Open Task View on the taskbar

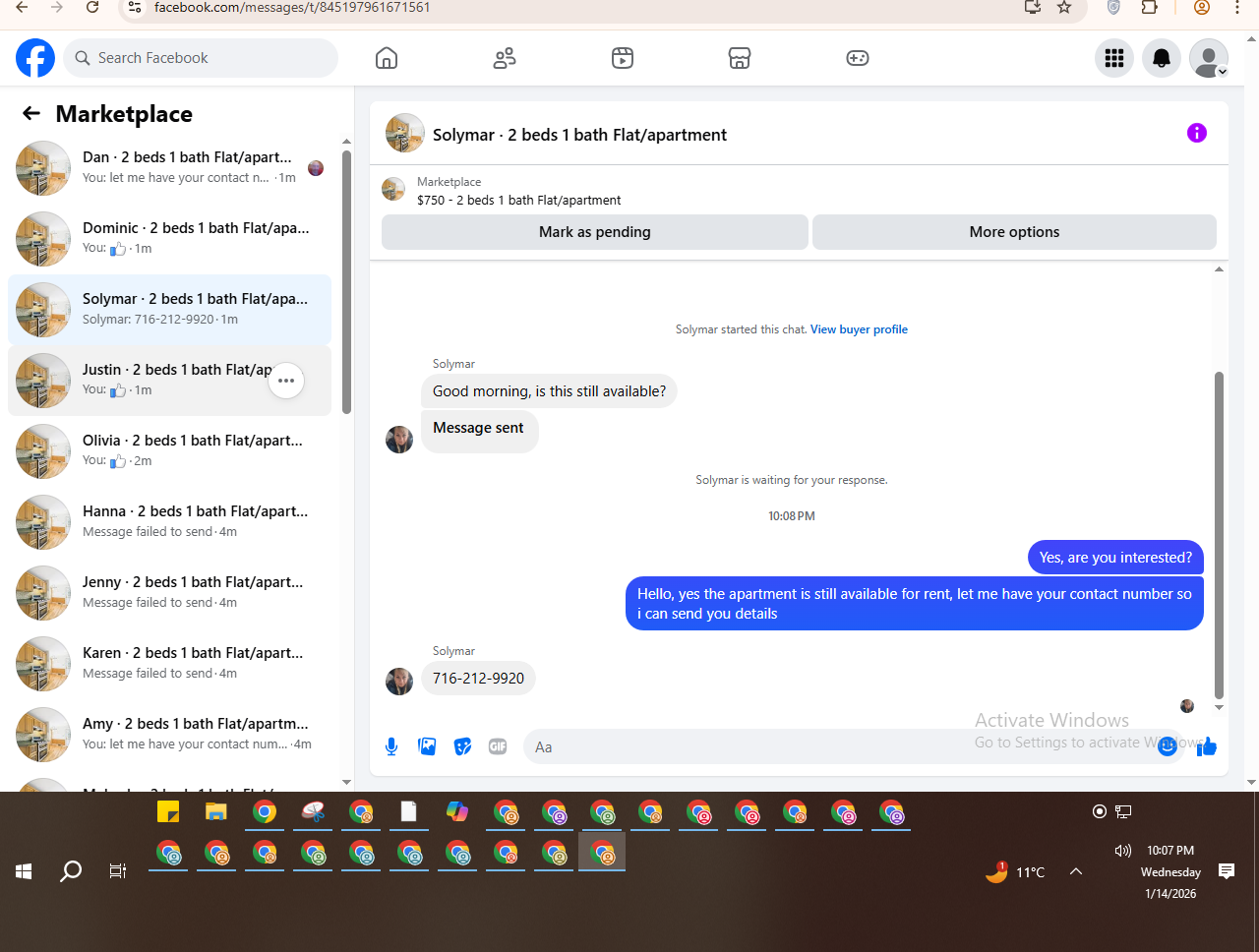[x=118, y=871]
